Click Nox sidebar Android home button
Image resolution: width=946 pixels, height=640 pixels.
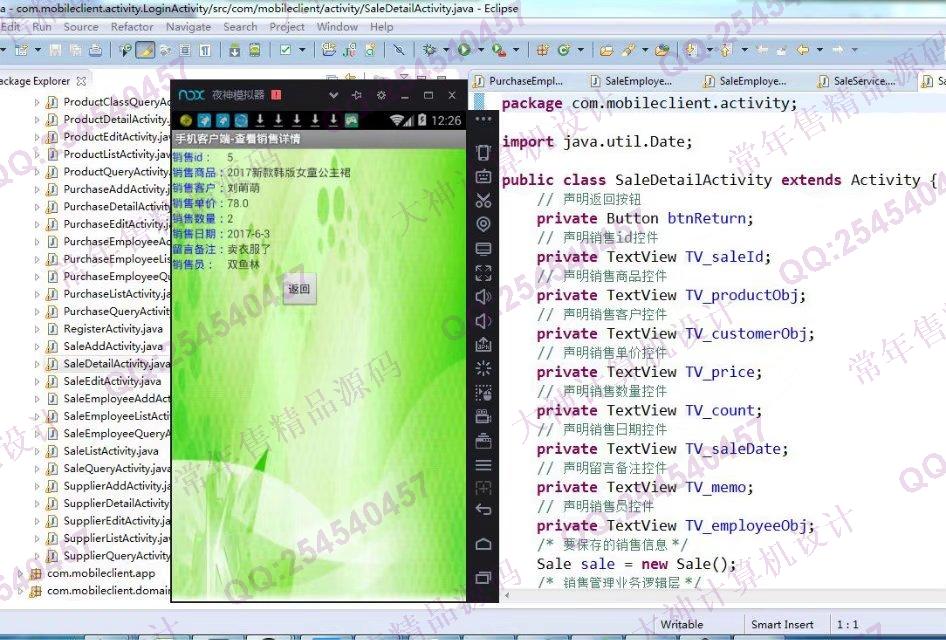click(x=483, y=544)
